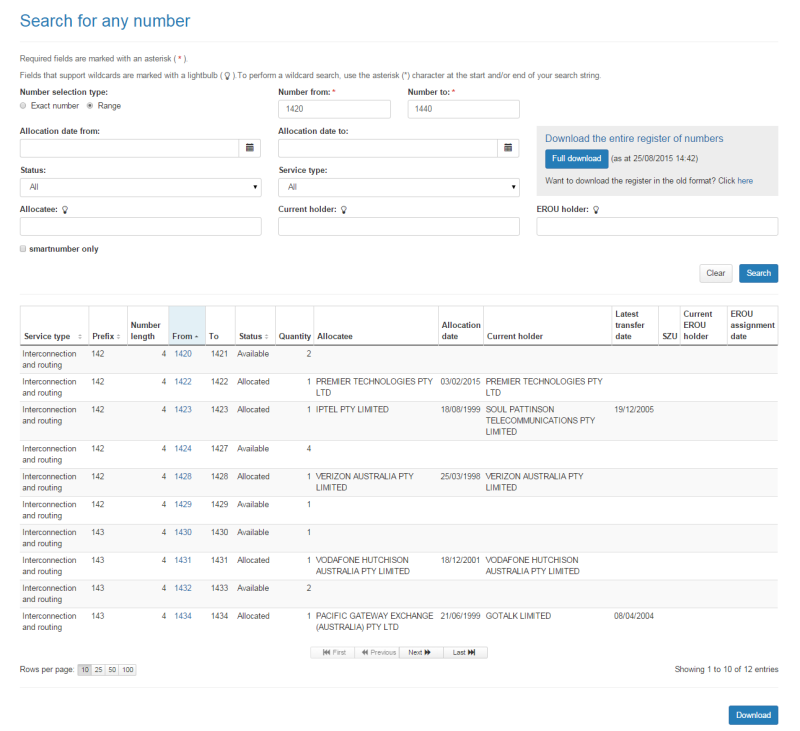The width and height of the screenshot is (800, 731).
Task: Click the Search button
Action: [x=759, y=273]
